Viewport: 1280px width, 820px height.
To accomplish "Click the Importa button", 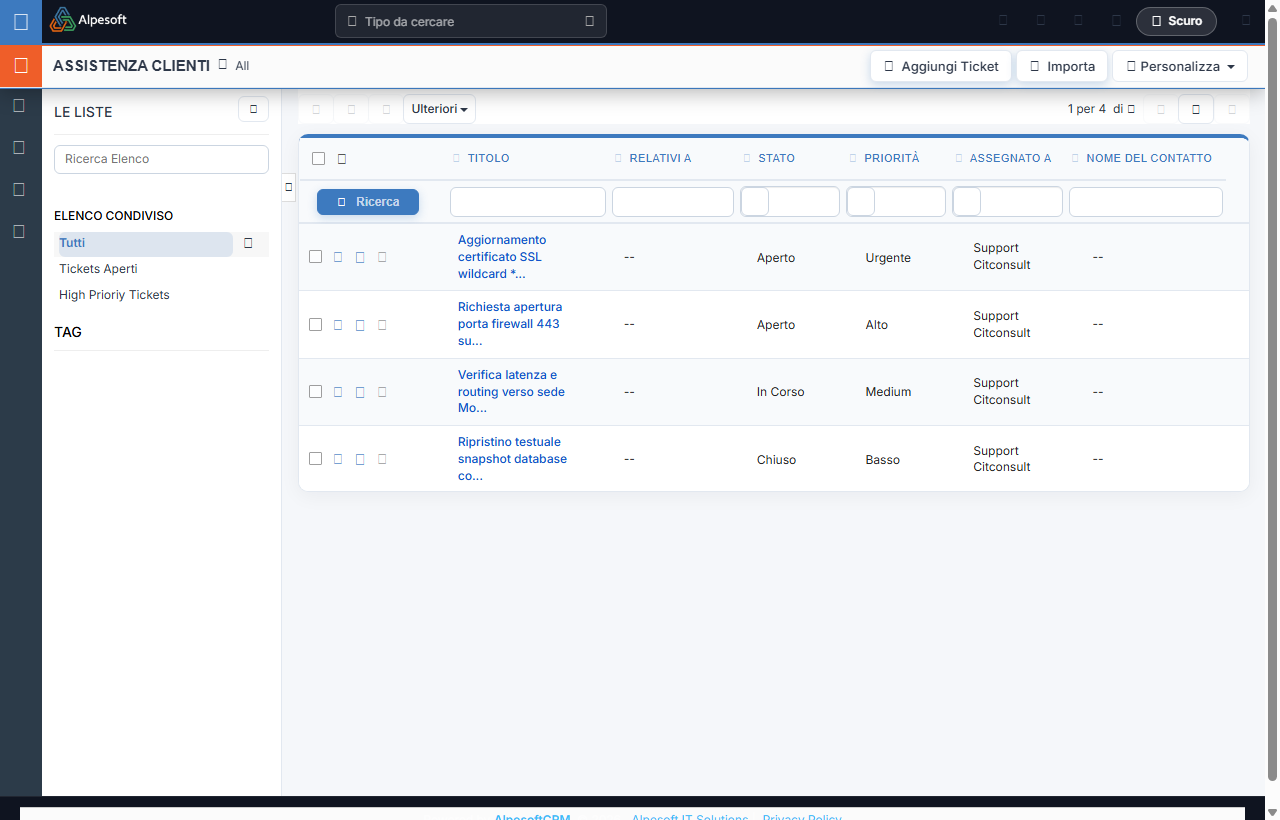I will tap(1062, 66).
